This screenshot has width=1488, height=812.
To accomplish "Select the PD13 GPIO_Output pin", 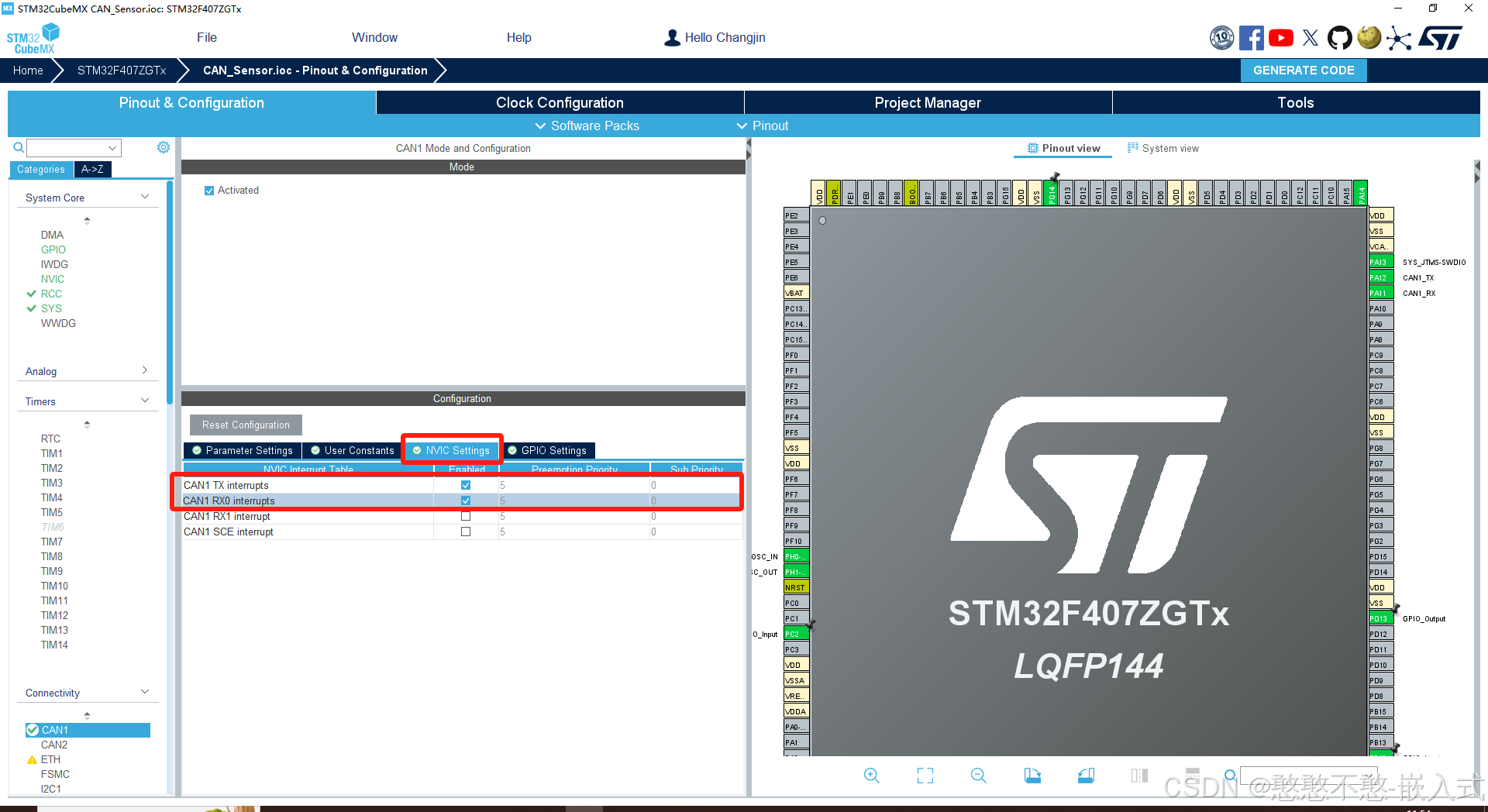I will tap(1381, 618).
